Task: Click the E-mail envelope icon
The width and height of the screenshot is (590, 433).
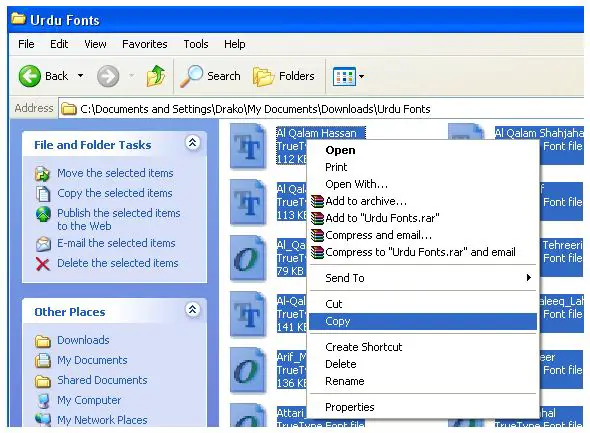Action: (x=43, y=244)
